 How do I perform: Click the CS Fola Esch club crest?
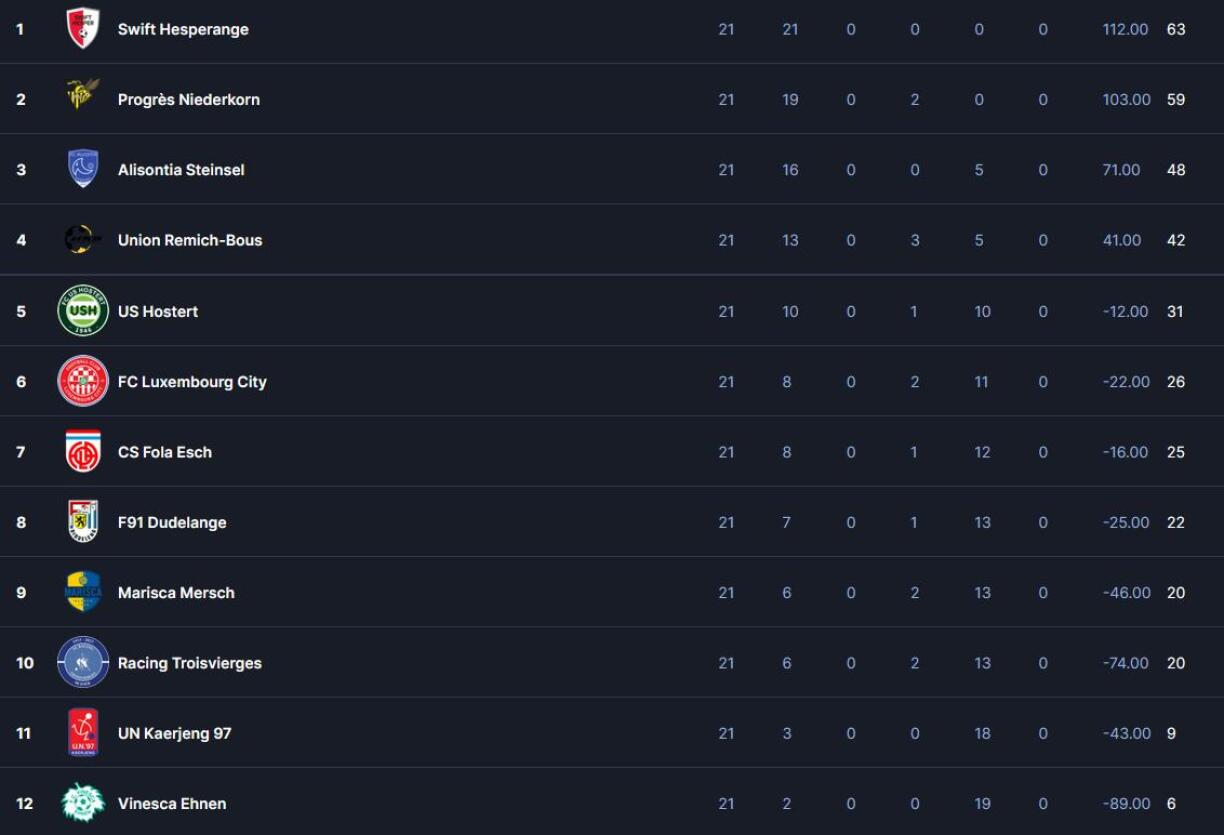point(83,452)
